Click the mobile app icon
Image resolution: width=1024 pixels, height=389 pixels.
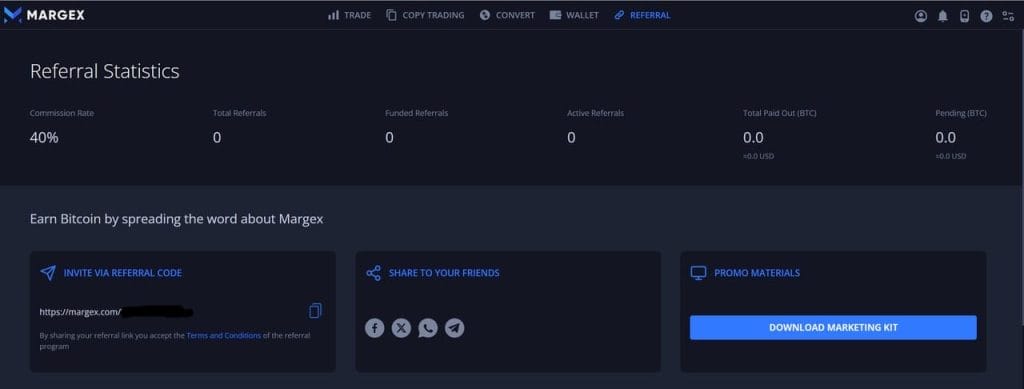tap(965, 16)
